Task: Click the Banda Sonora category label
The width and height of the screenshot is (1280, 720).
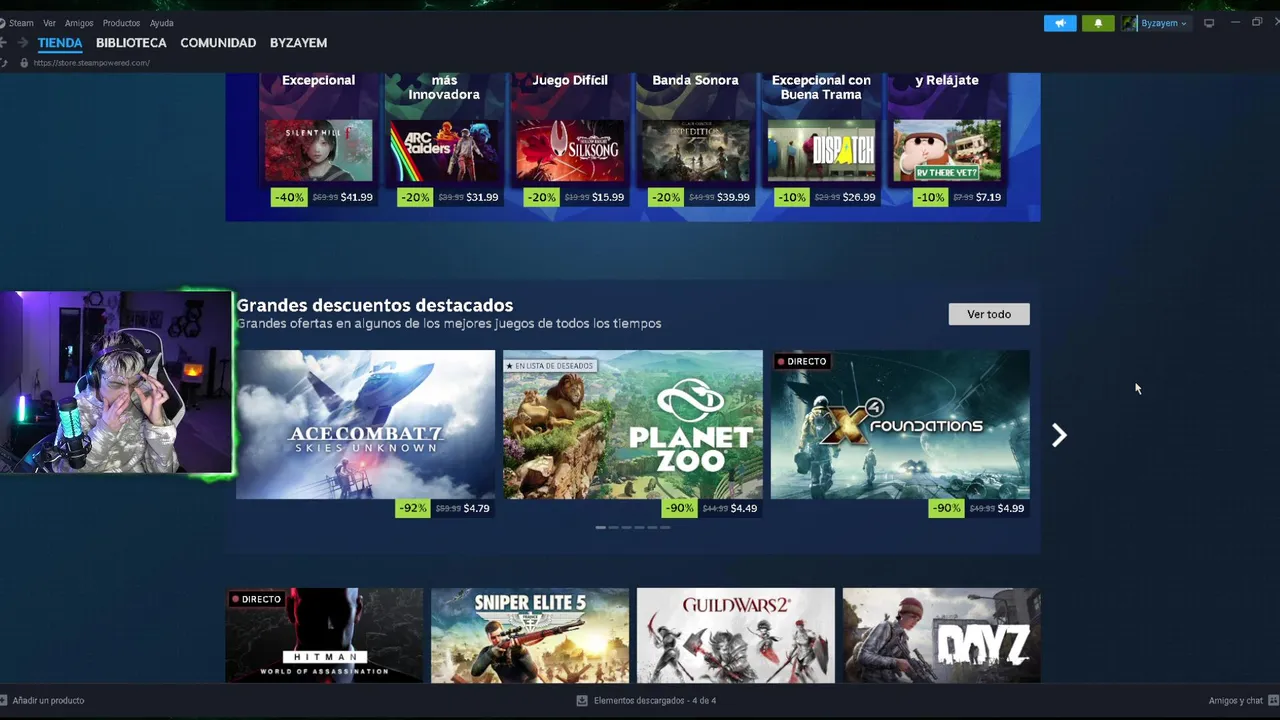Action: 695,80
